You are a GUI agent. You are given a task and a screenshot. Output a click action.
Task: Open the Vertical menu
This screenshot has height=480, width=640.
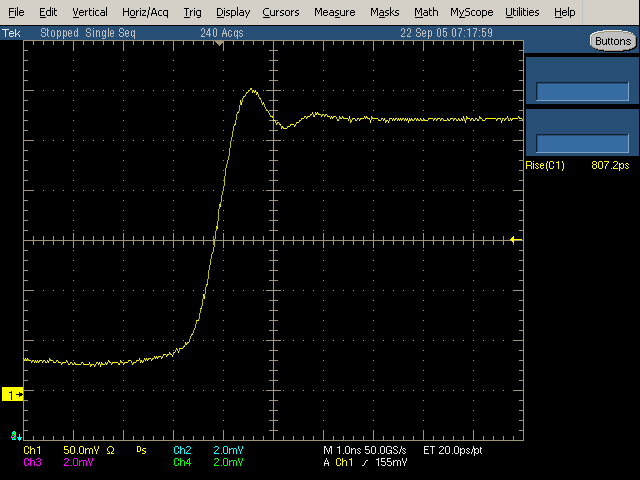coord(90,12)
